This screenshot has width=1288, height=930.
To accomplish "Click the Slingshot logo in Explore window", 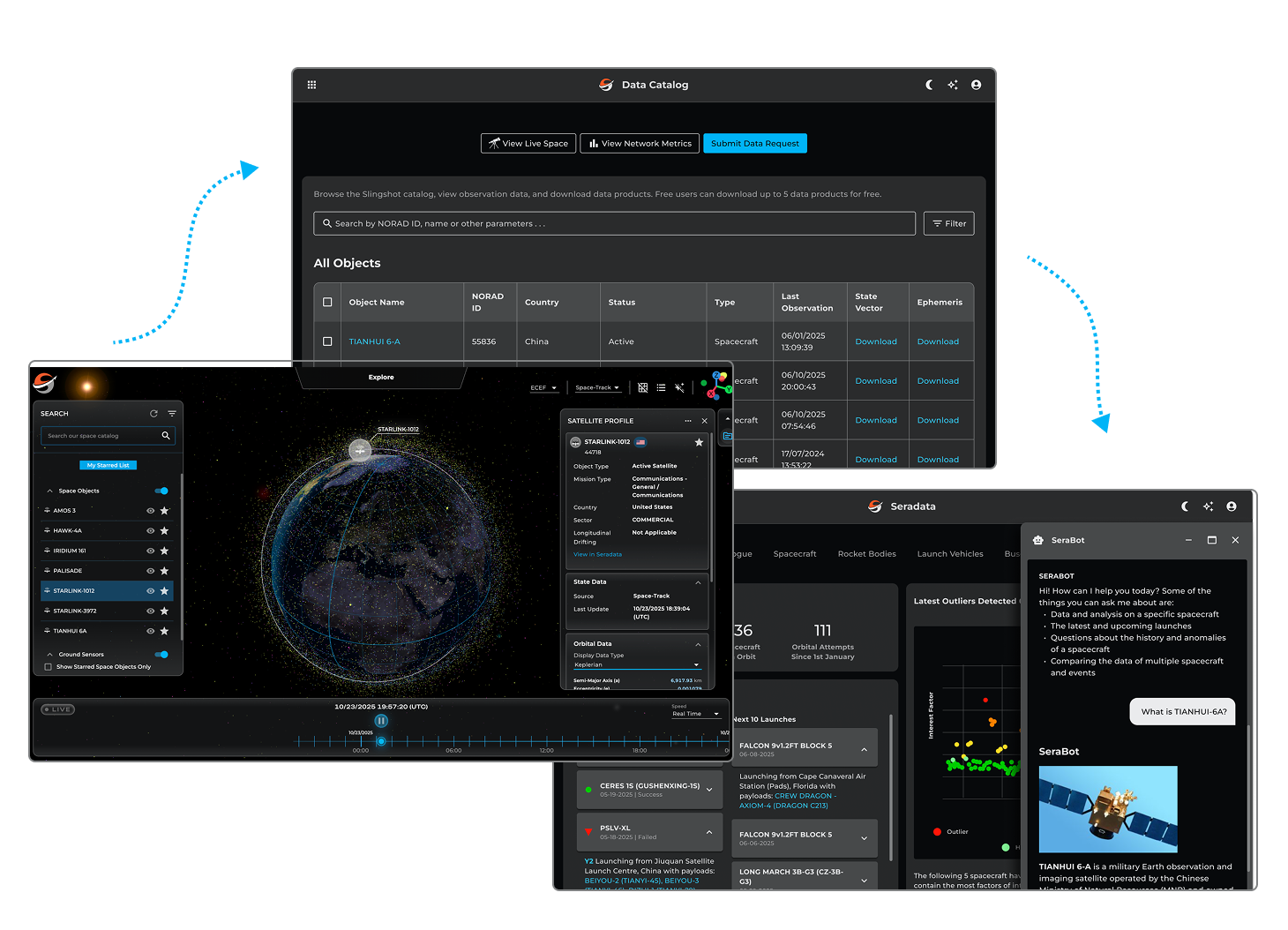I will (45, 383).
